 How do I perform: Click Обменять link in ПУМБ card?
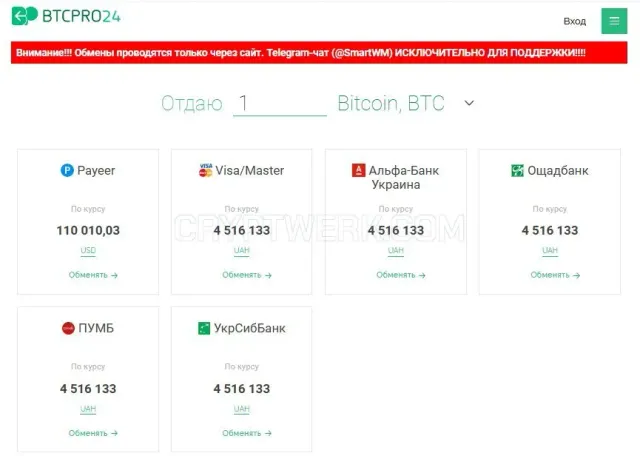tap(93, 433)
